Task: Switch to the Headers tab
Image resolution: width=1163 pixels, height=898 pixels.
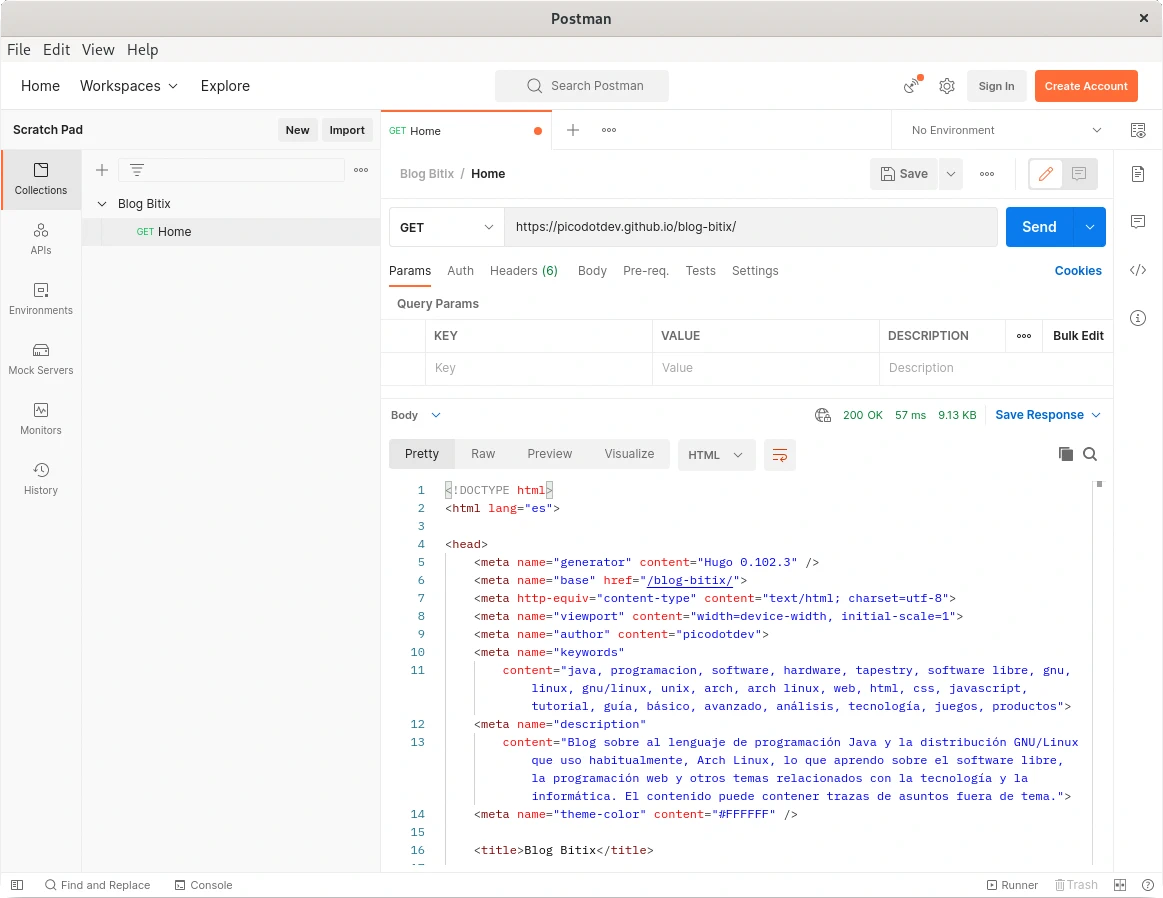Action: pos(523,271)
